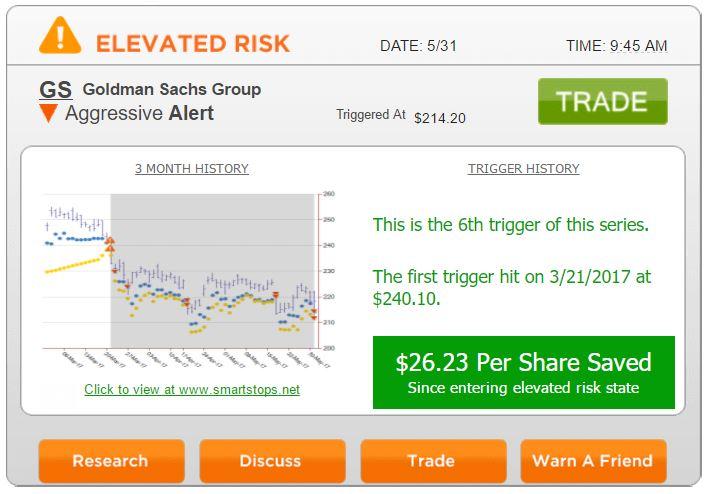Screen dimensions: 720x494
Task: Open the 3 Month History link
Action: click(192, 169)
